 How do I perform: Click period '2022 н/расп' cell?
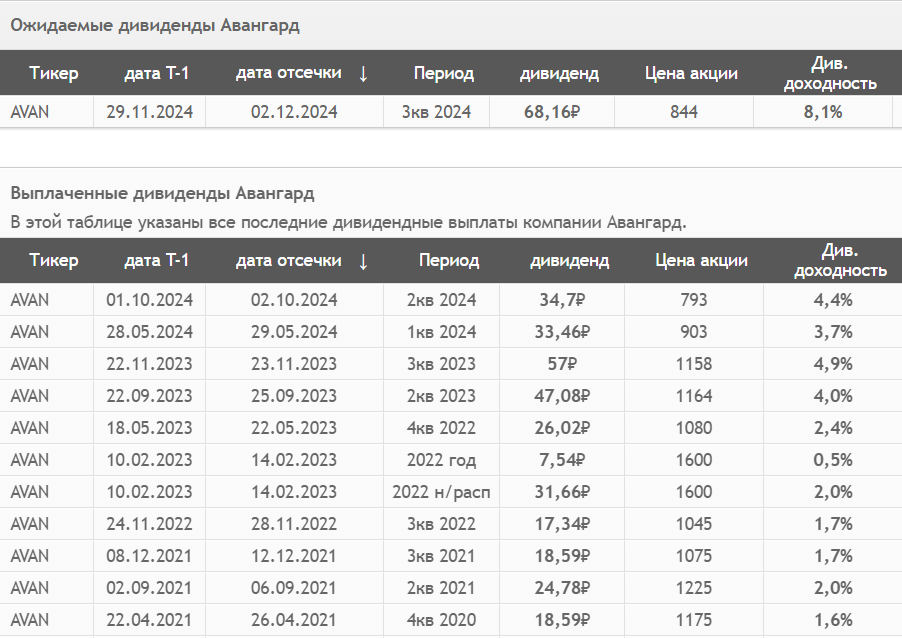441,492
